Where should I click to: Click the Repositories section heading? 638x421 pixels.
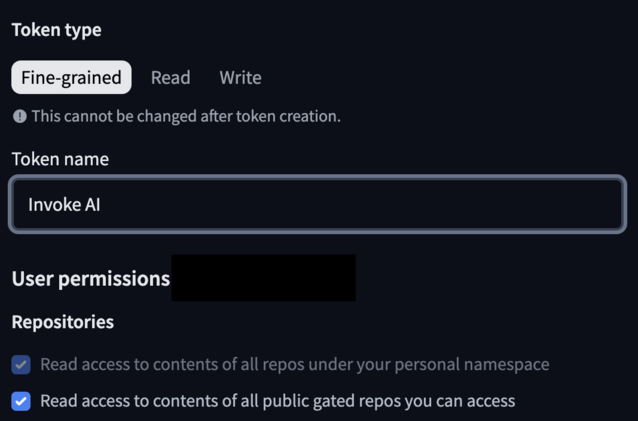pos(62,322)
